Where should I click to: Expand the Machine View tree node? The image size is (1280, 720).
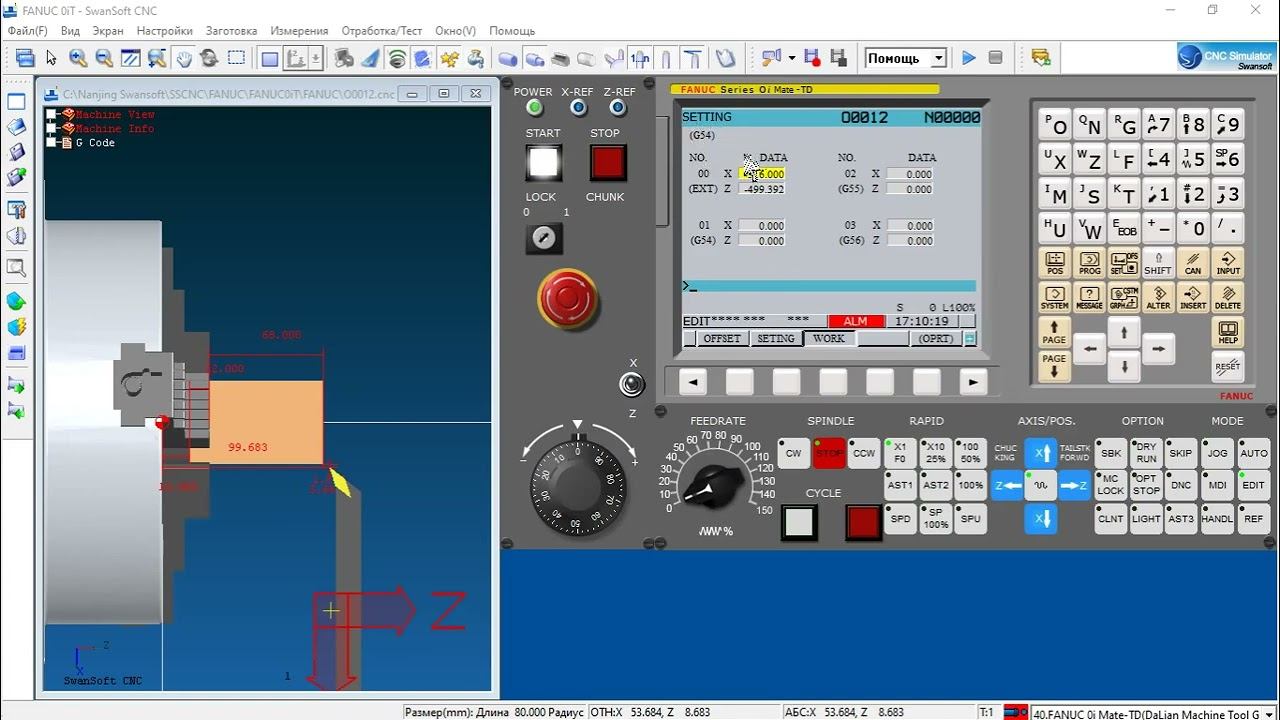coord(52,114)
